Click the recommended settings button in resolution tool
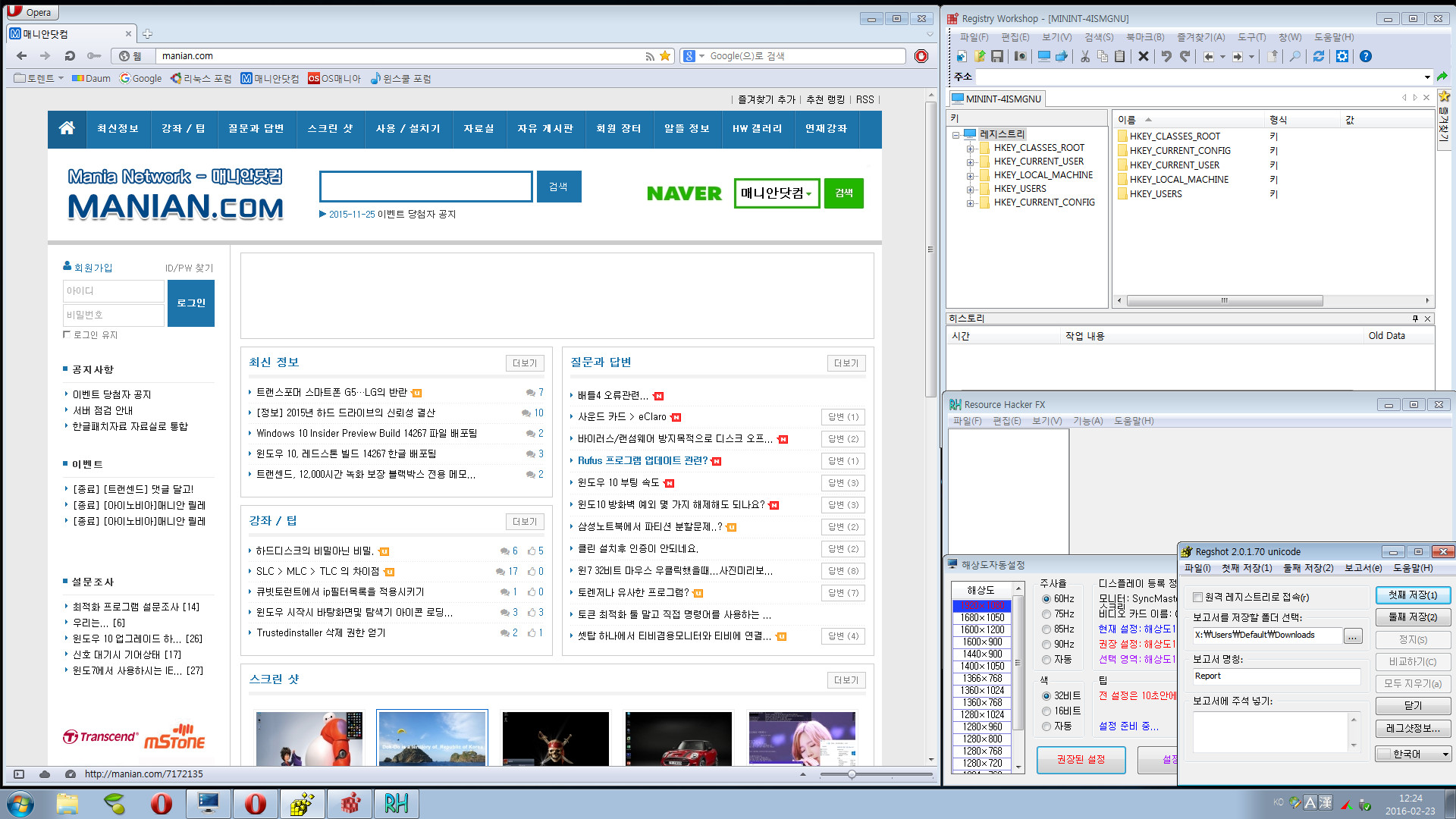Screen dimensions: 1456x819 (x=1081, y=759)
